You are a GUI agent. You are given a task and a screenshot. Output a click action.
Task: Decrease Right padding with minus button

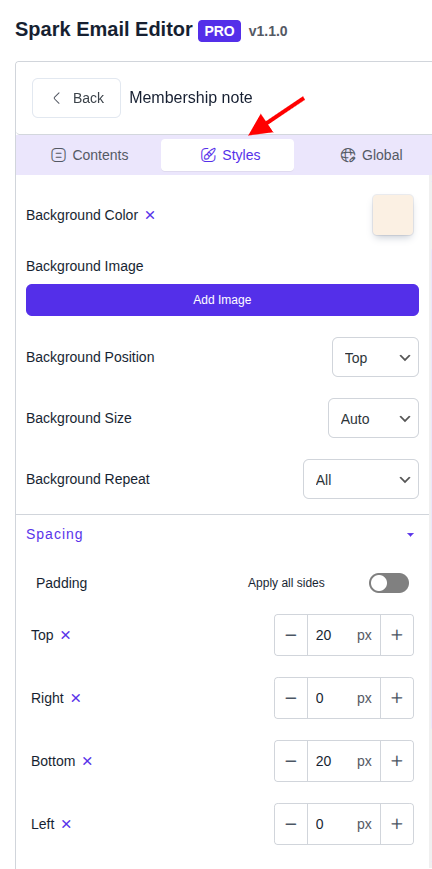[x=291, y=698]
